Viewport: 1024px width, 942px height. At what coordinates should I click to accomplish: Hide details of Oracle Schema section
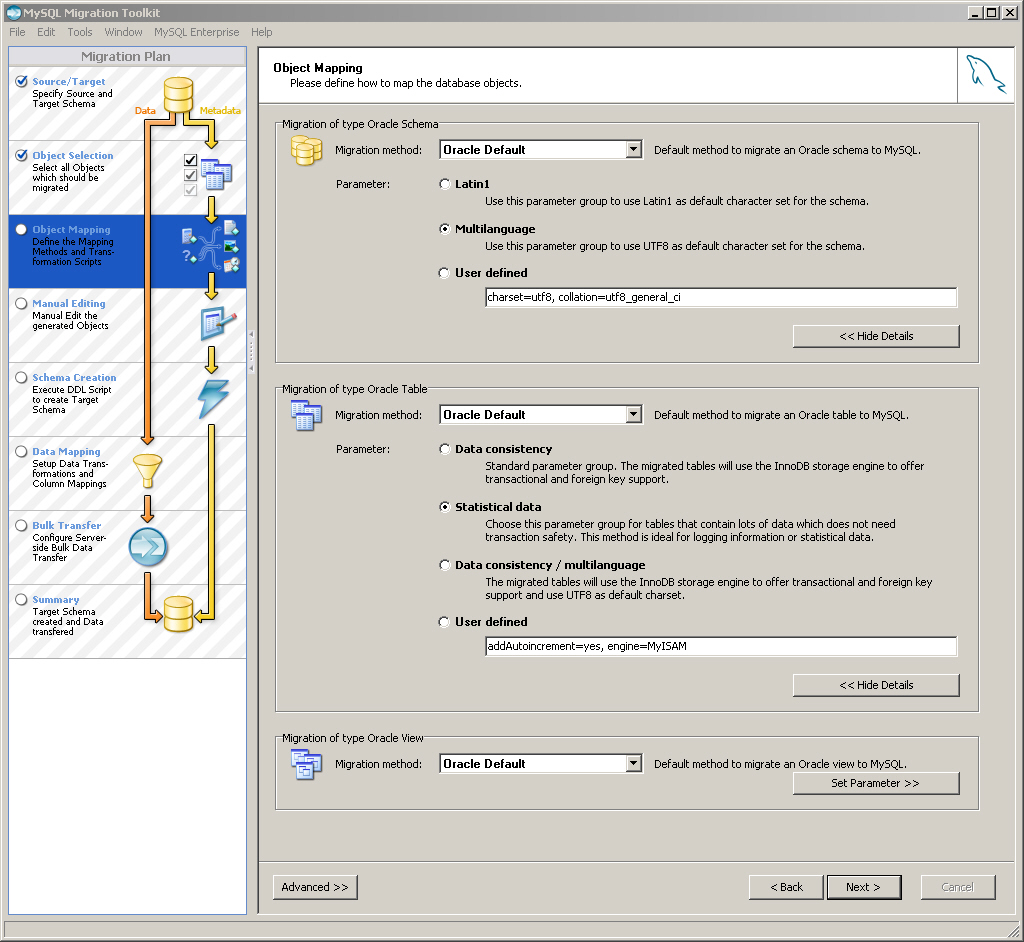pyautogui.click(x=876, y=336)
